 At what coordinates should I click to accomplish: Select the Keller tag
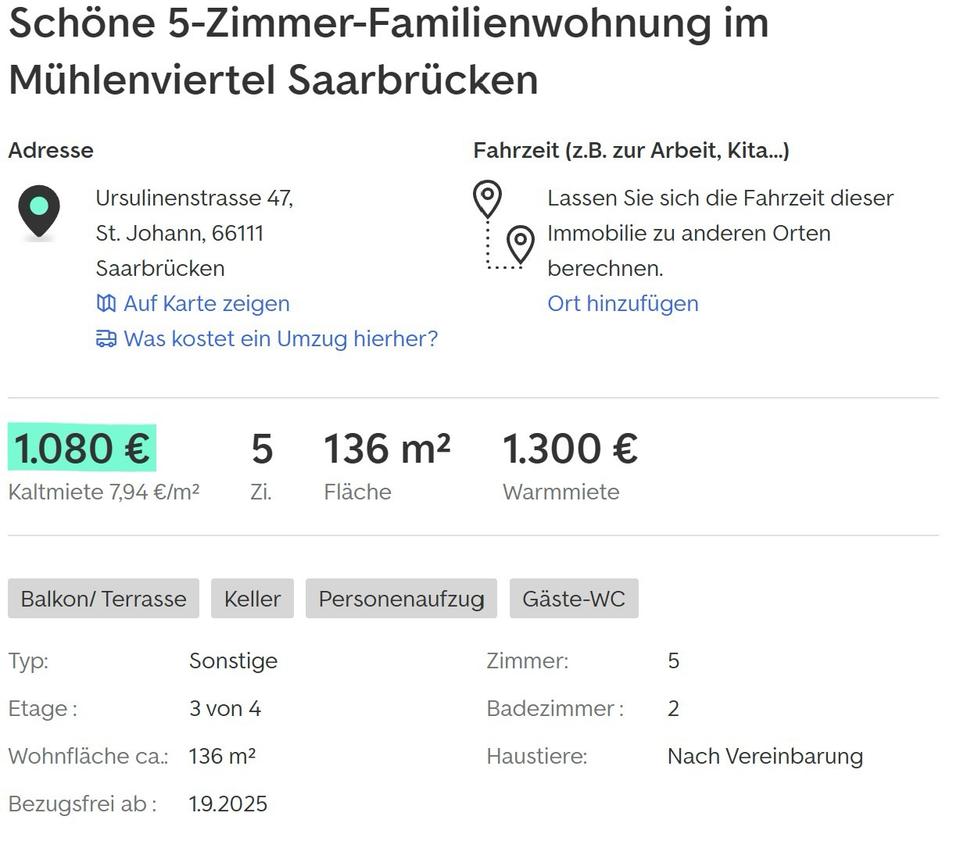point(252,599)
